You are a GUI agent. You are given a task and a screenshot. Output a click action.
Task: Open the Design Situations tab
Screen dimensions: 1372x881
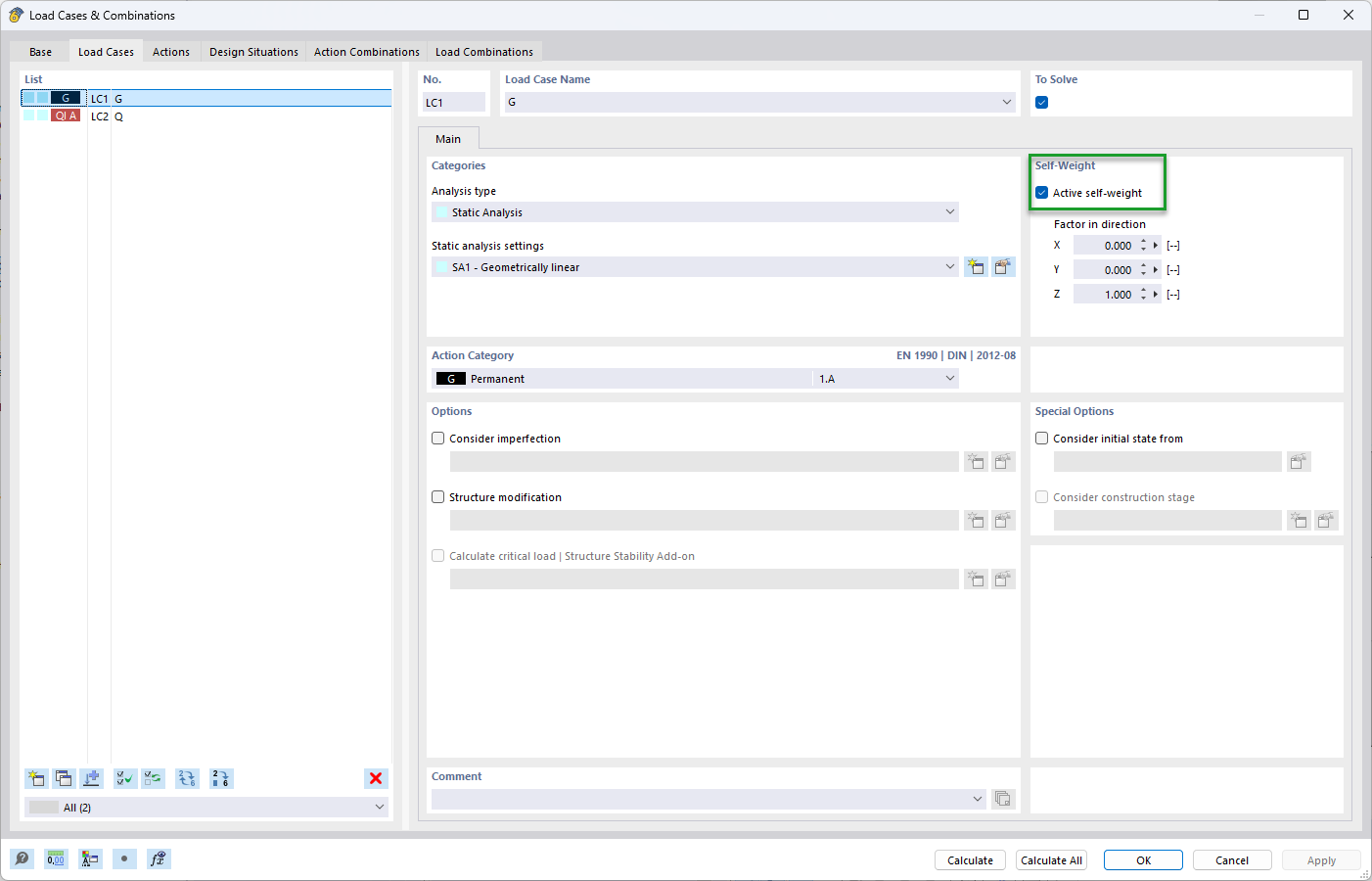click(x=253, y=52)
